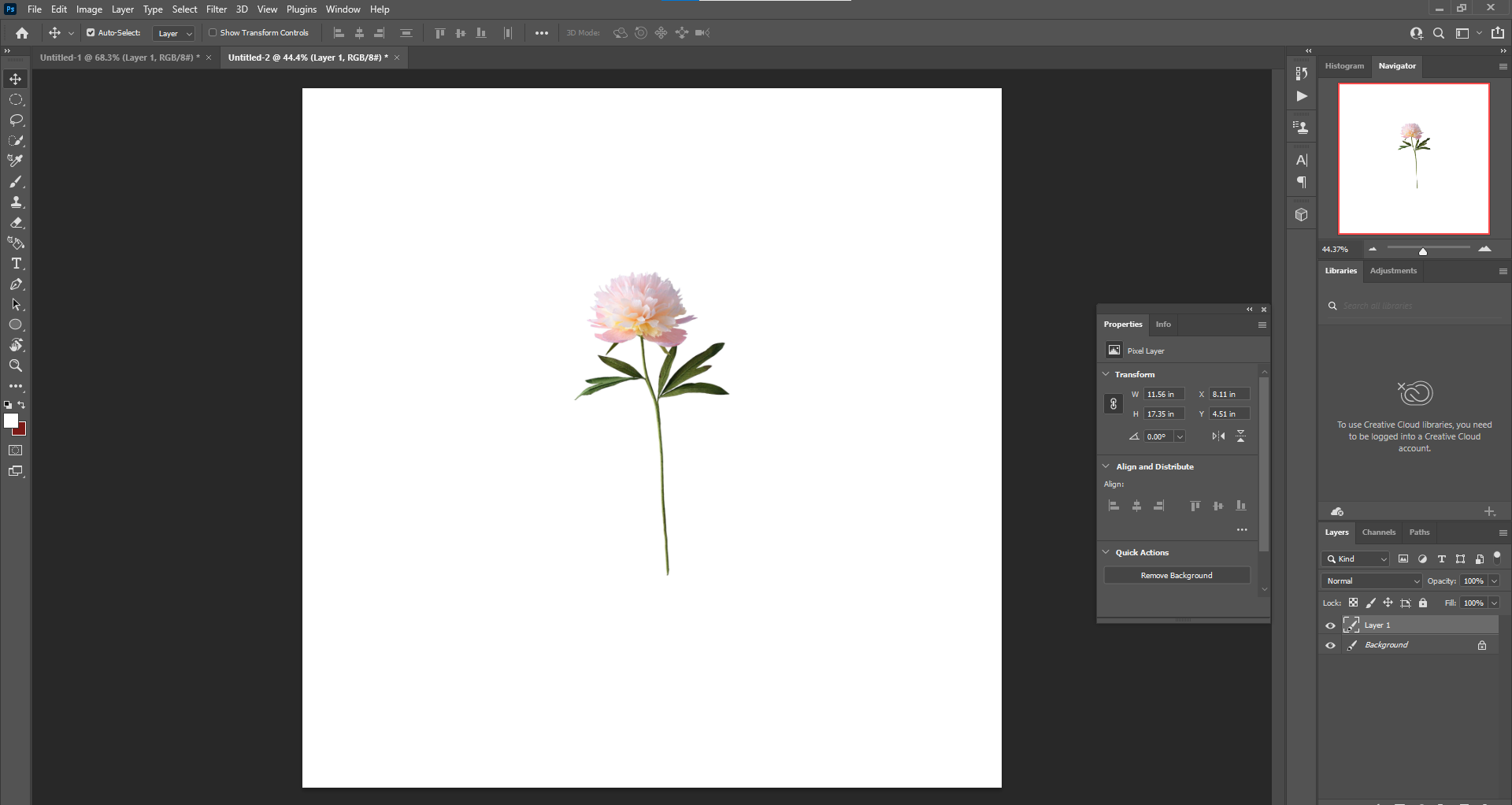This screenshot has height=805, width=1512.
Task: Select the Eraser tool
Action: click(x=16, y=223)
